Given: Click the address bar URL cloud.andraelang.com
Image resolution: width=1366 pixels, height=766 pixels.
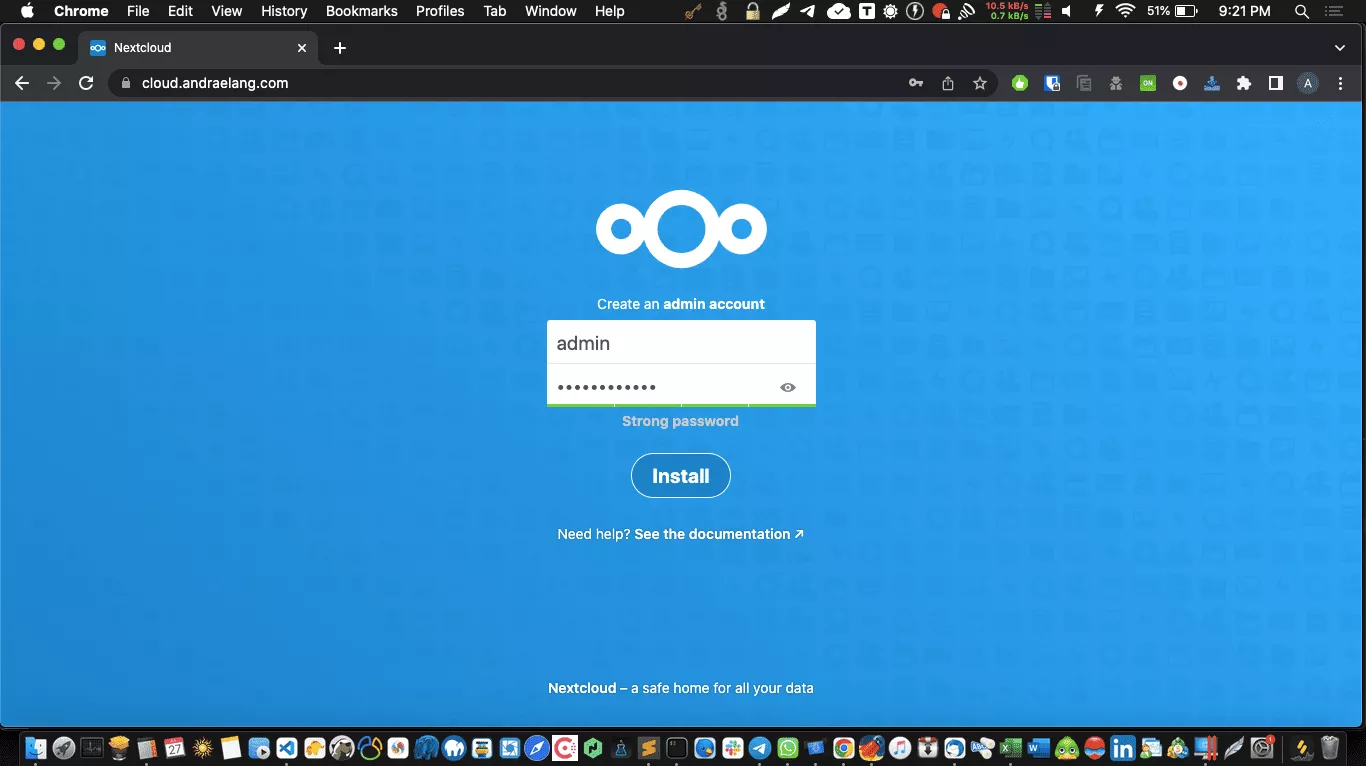Looking at the screenshot, I should 215,83.
